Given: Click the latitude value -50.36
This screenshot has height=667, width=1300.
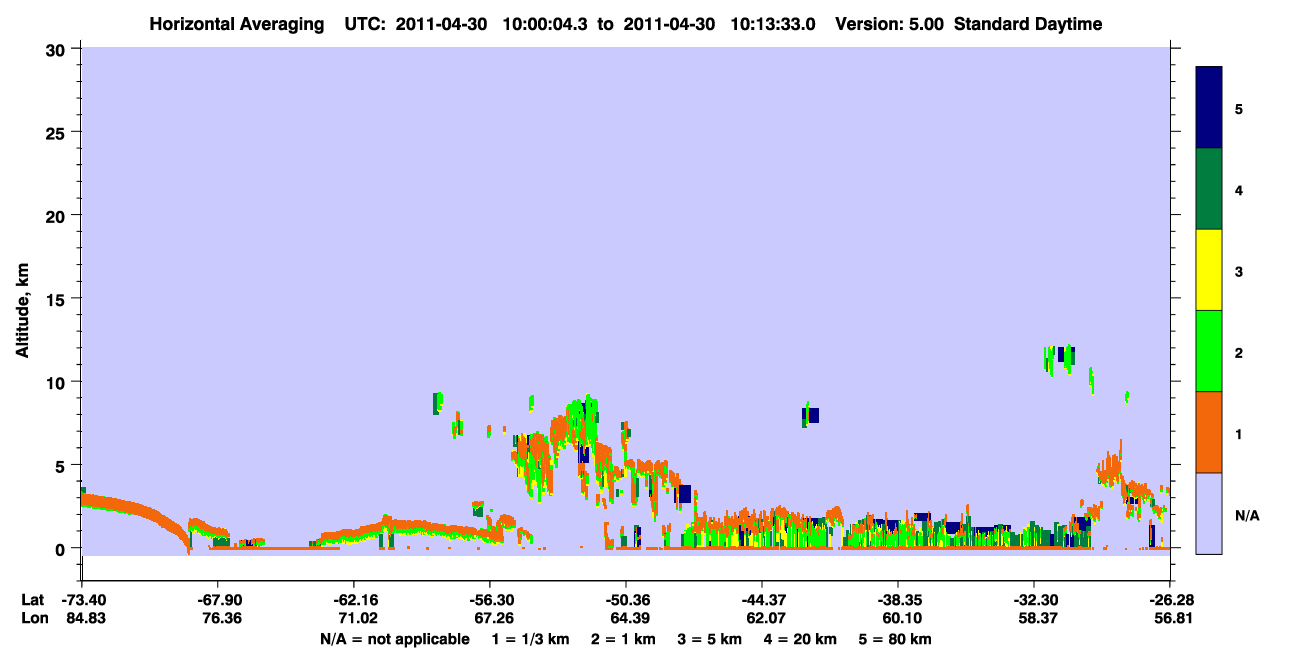Looking at the screenshot, I should [625, 600].
